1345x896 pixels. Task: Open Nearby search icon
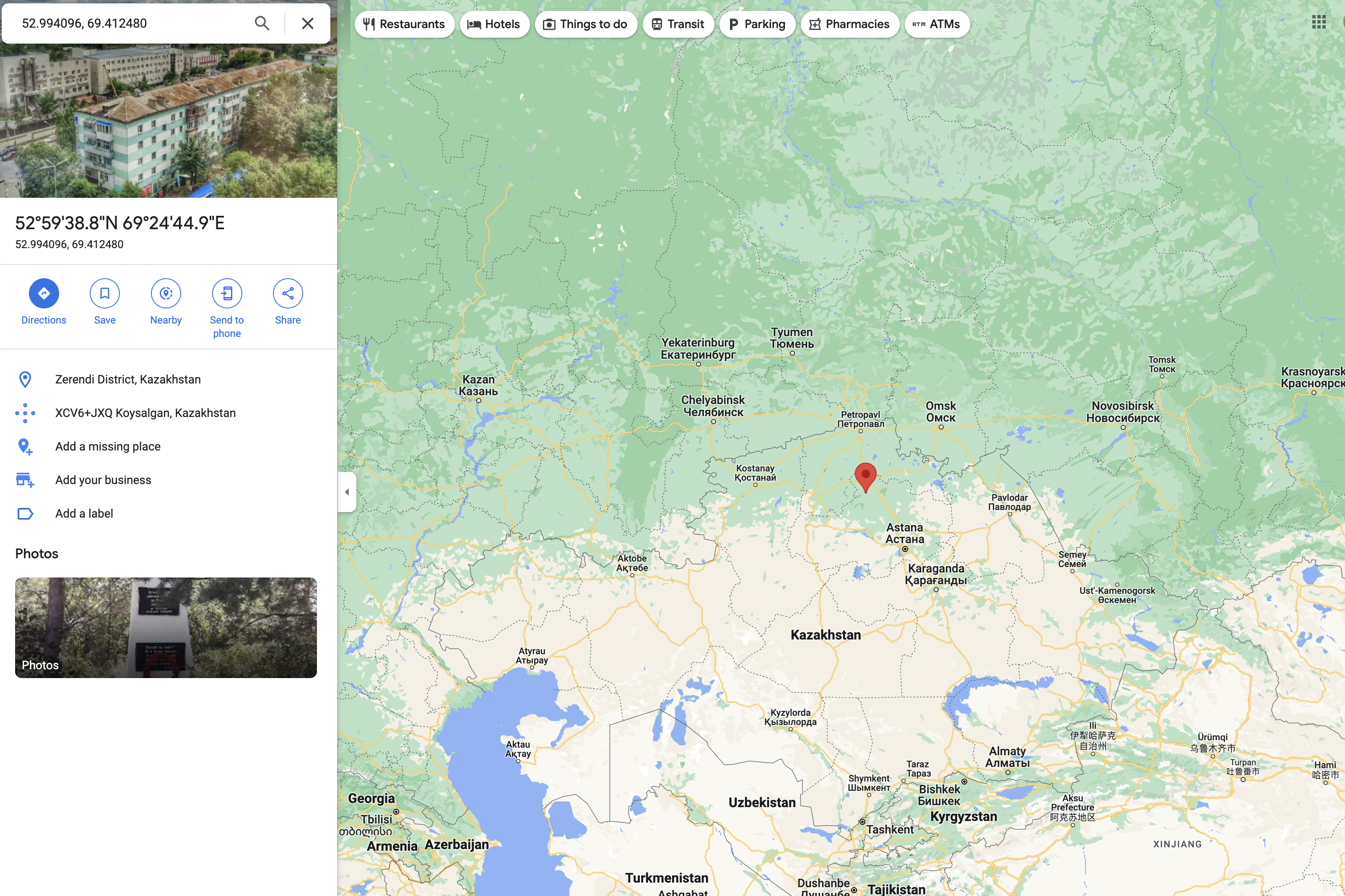pos(166,293)
